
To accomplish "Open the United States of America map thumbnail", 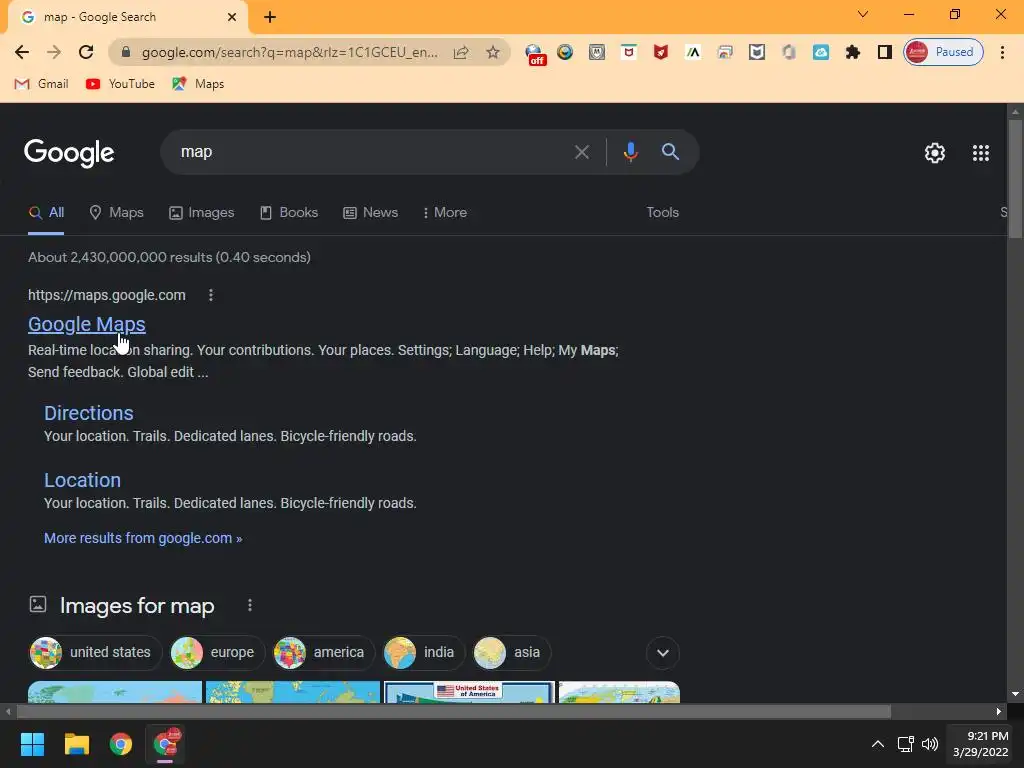I will click(469, 692).
